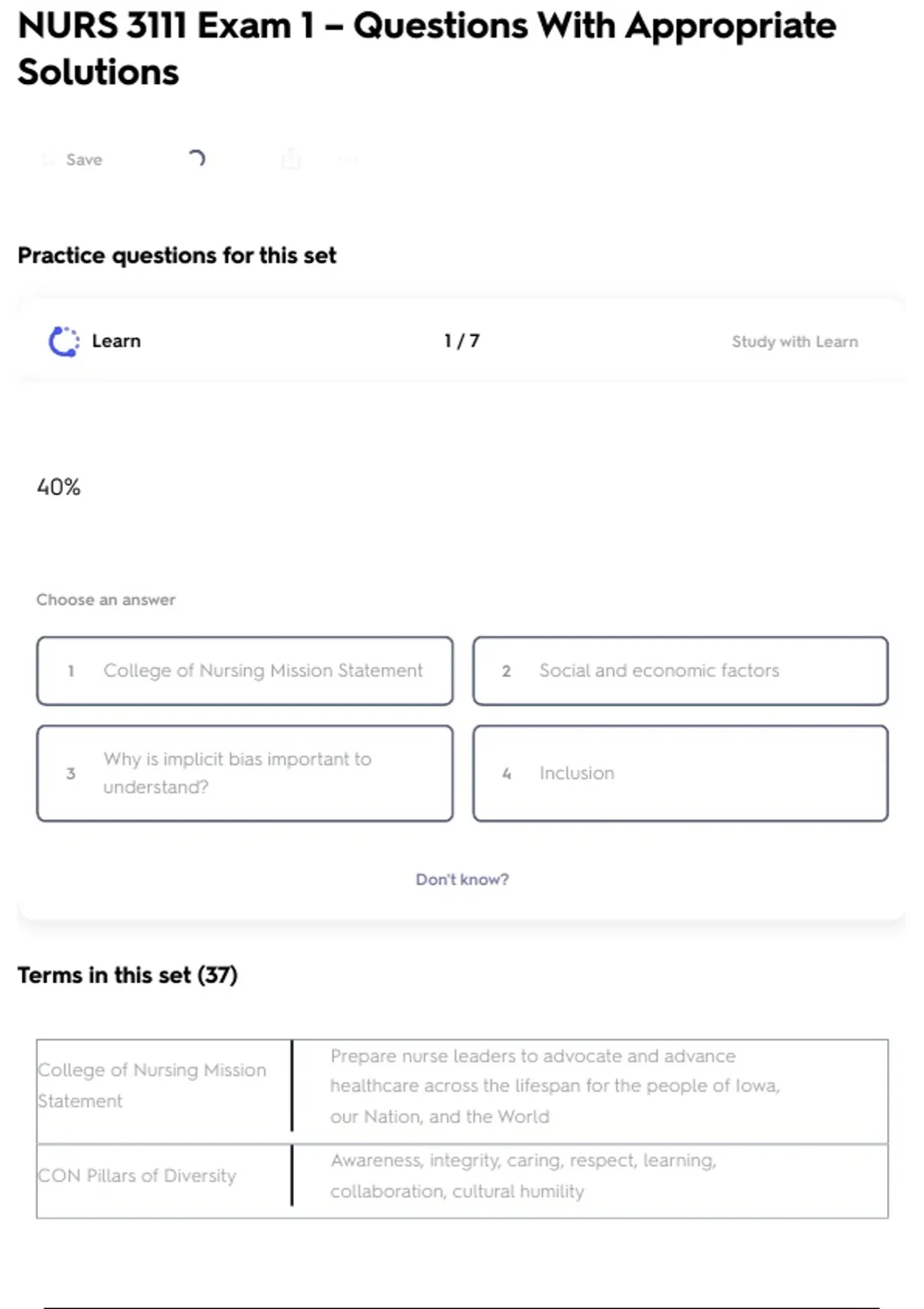Select answer about implicit bias importance

point(245,773)
